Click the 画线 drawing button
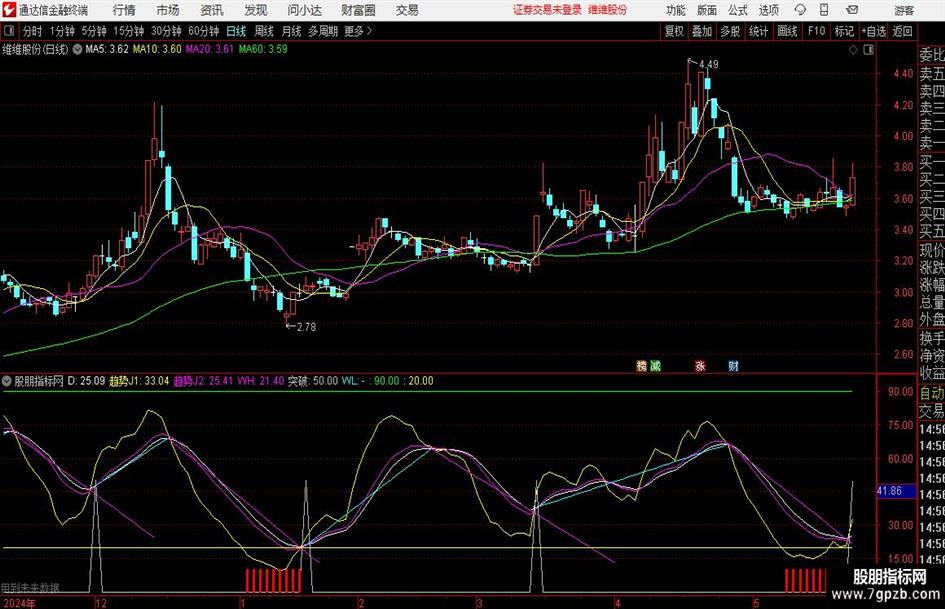Image resolution: width=945 pixels, height=609 pixels. coord(787,31)
